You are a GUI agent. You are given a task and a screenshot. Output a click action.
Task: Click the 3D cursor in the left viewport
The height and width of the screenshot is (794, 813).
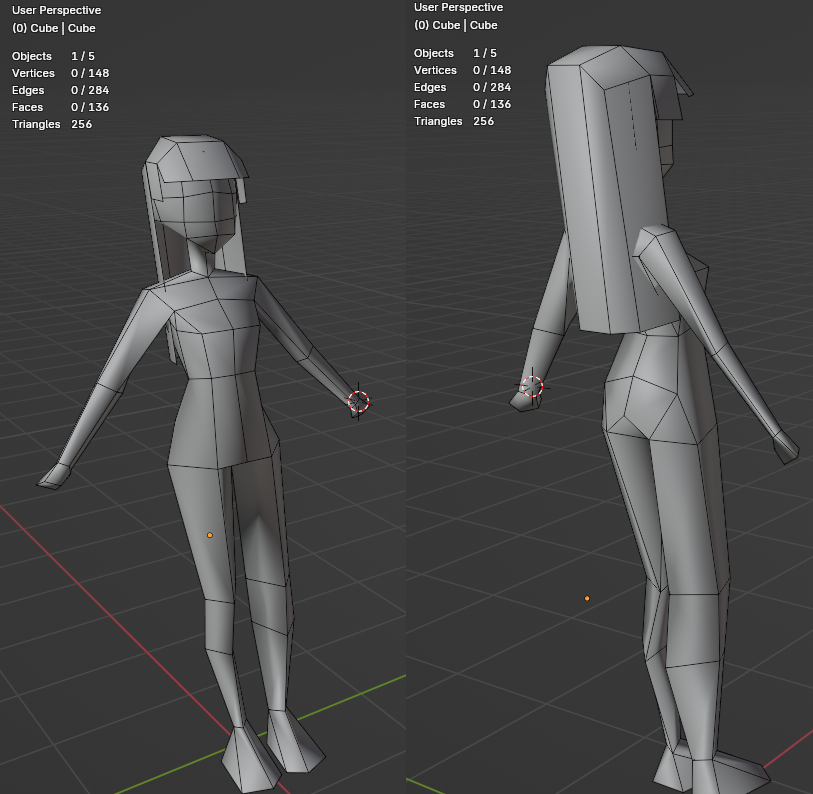[x=358, y=401]
